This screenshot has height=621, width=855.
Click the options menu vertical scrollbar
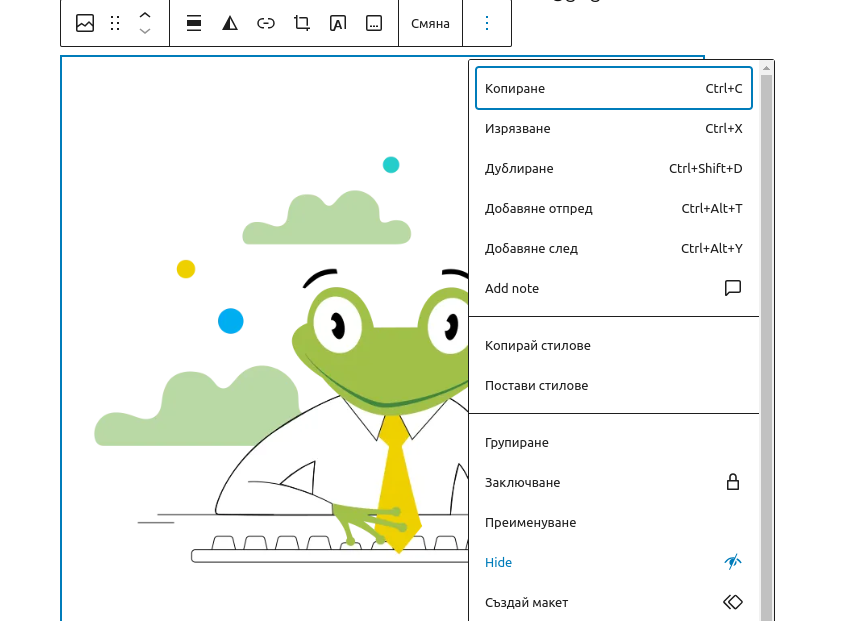pyautogui.click(x=766, y=340)
